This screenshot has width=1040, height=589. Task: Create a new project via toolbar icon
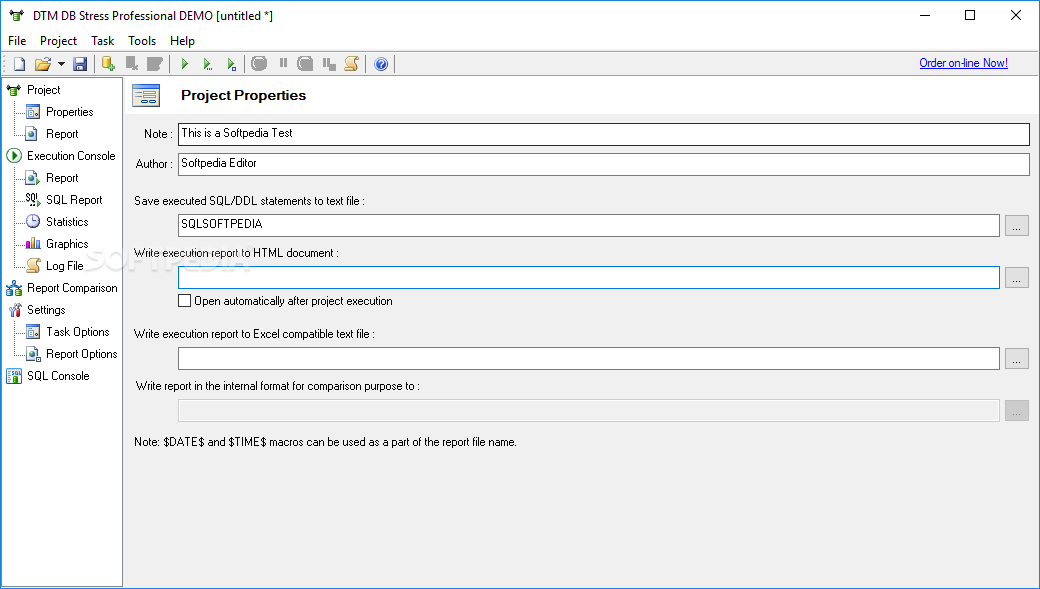19,64
